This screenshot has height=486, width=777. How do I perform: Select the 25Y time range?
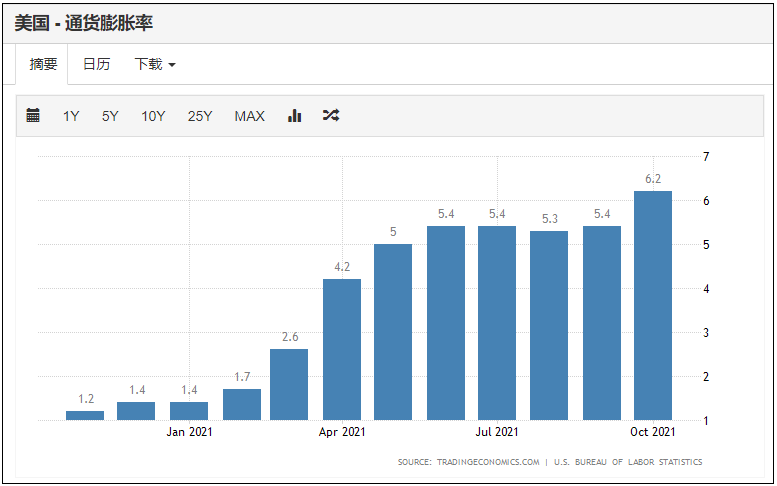coord(200,116)
